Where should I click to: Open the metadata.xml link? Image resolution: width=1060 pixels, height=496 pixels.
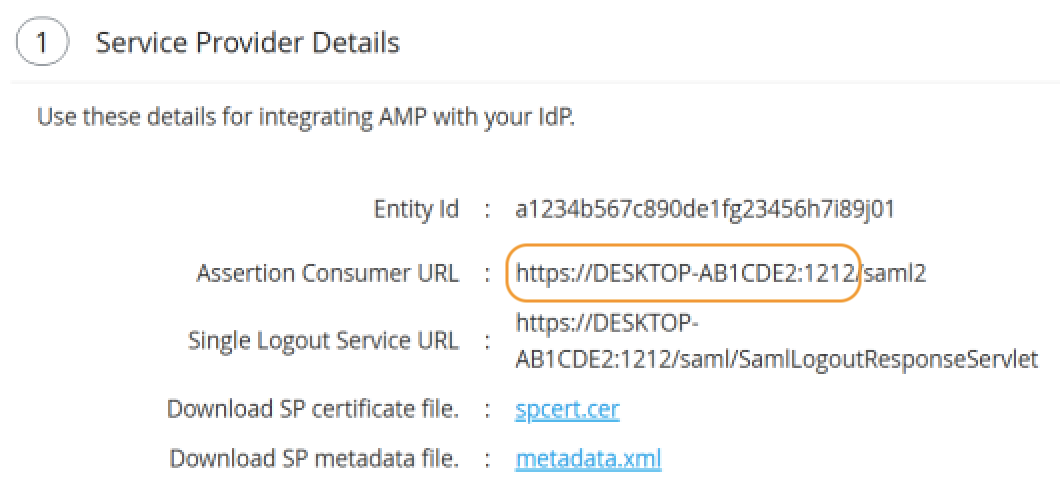tap(588, 459)
